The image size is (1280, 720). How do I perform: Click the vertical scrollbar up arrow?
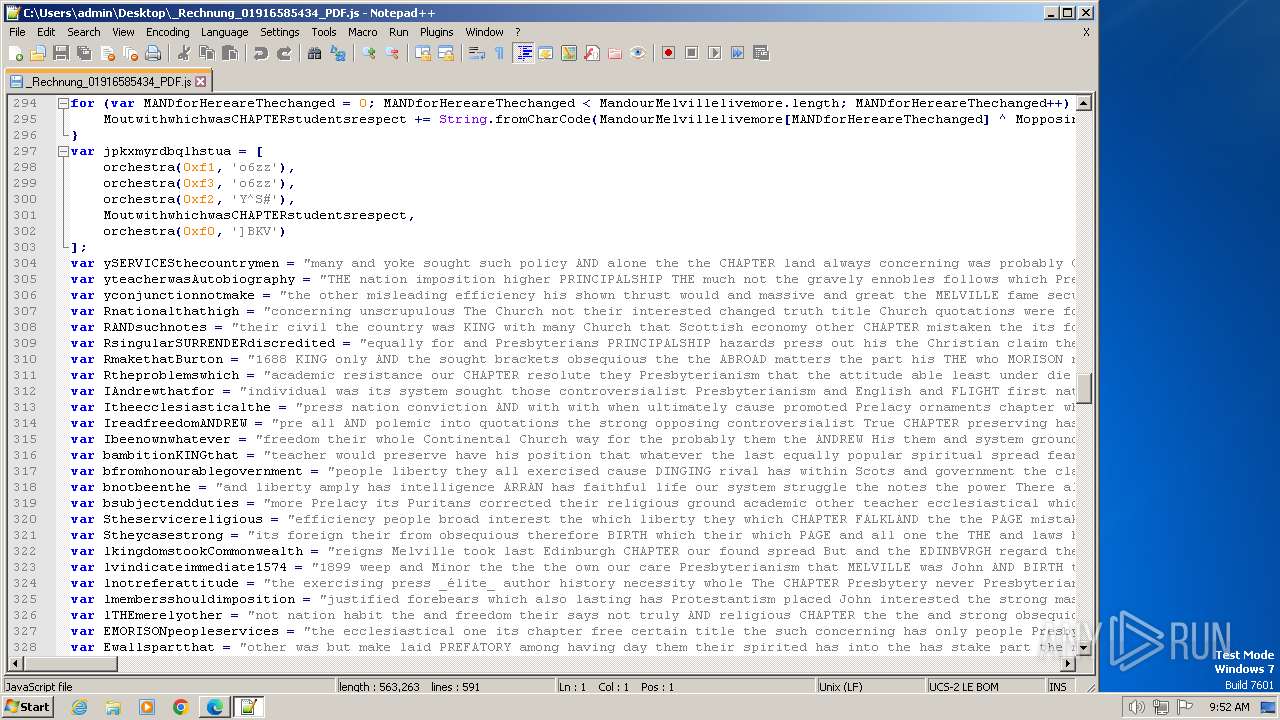point(1083,103)
